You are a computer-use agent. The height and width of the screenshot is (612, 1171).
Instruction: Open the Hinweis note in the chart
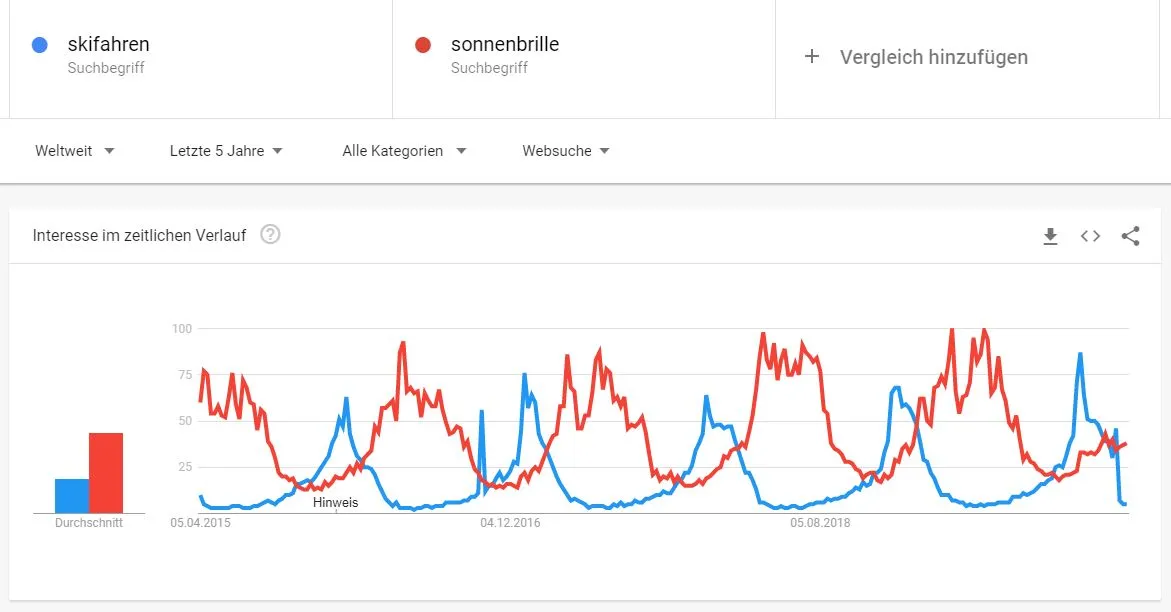[334, 502]
